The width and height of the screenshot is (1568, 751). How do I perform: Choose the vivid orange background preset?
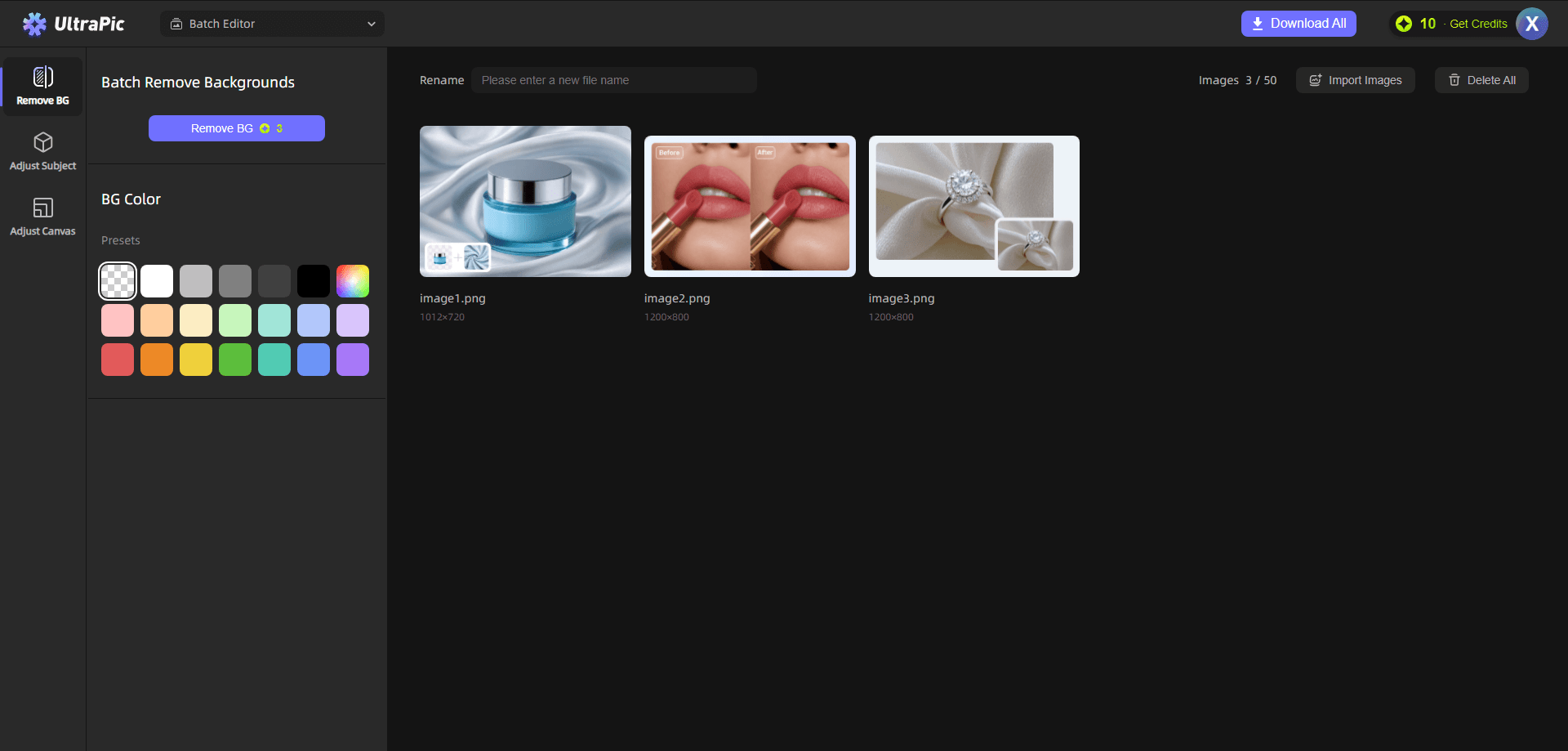pos(157,360)
